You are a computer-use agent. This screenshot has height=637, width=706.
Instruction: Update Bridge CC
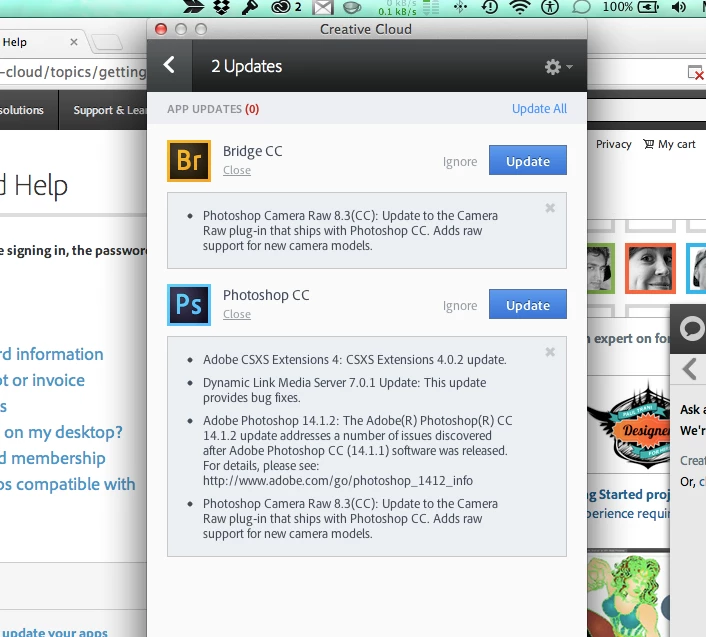pyautogui.click(x=528, y=160)
